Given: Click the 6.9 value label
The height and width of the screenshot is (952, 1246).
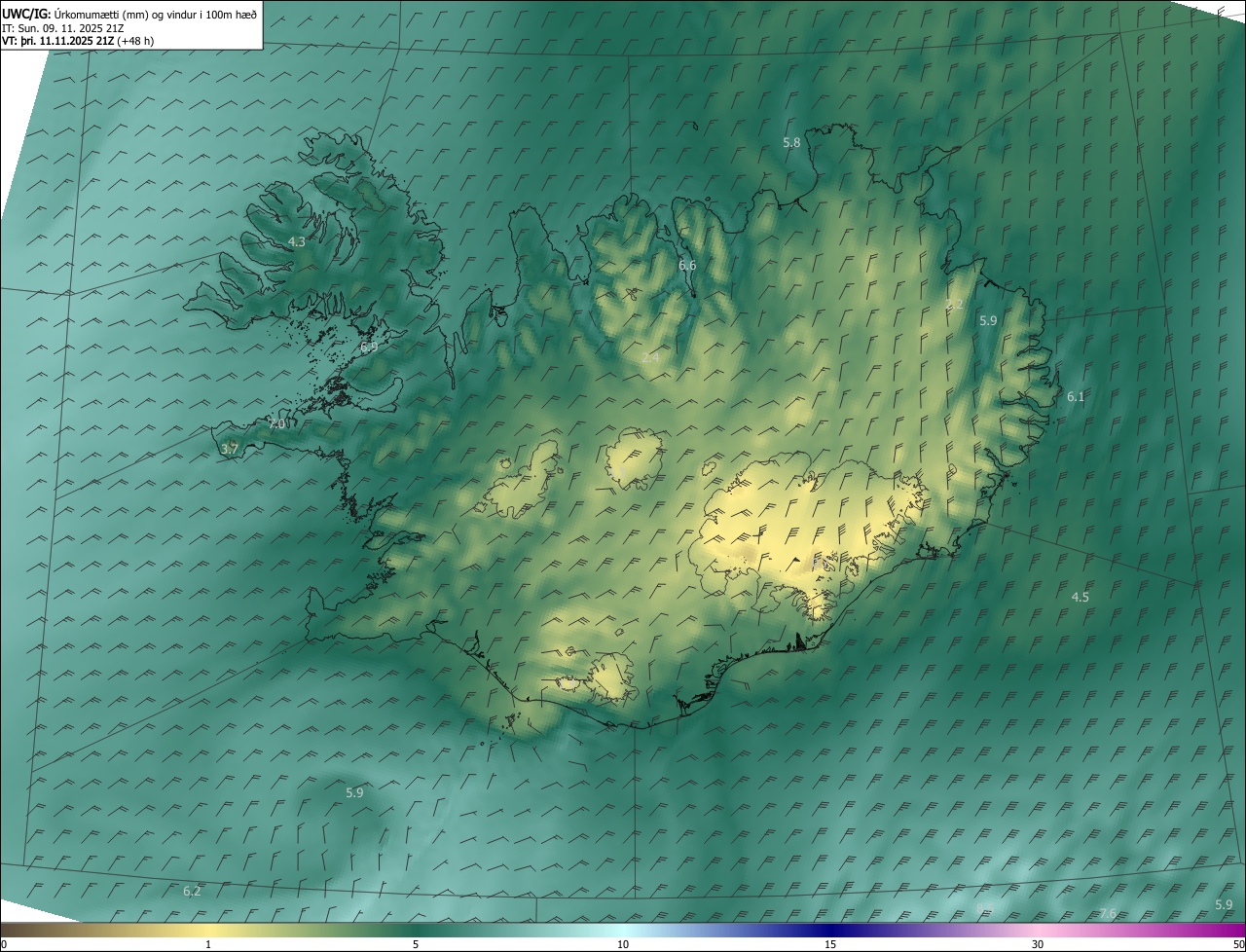Looking at the screenshot, I should [369, 347].
